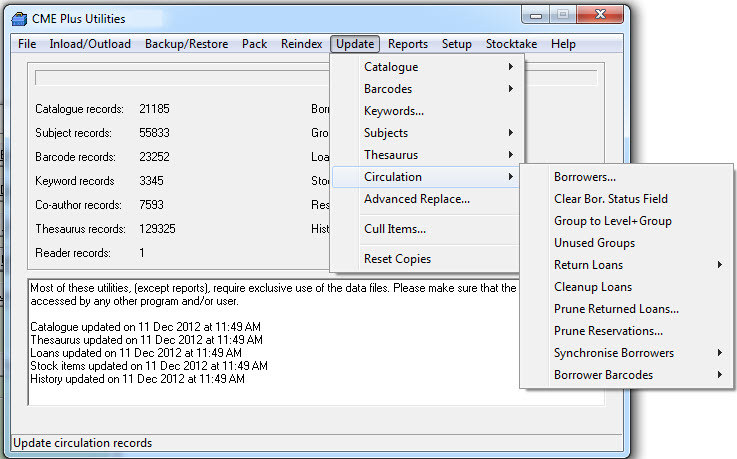
Task: Choose Cull Items... option
Action: [427, 229]
